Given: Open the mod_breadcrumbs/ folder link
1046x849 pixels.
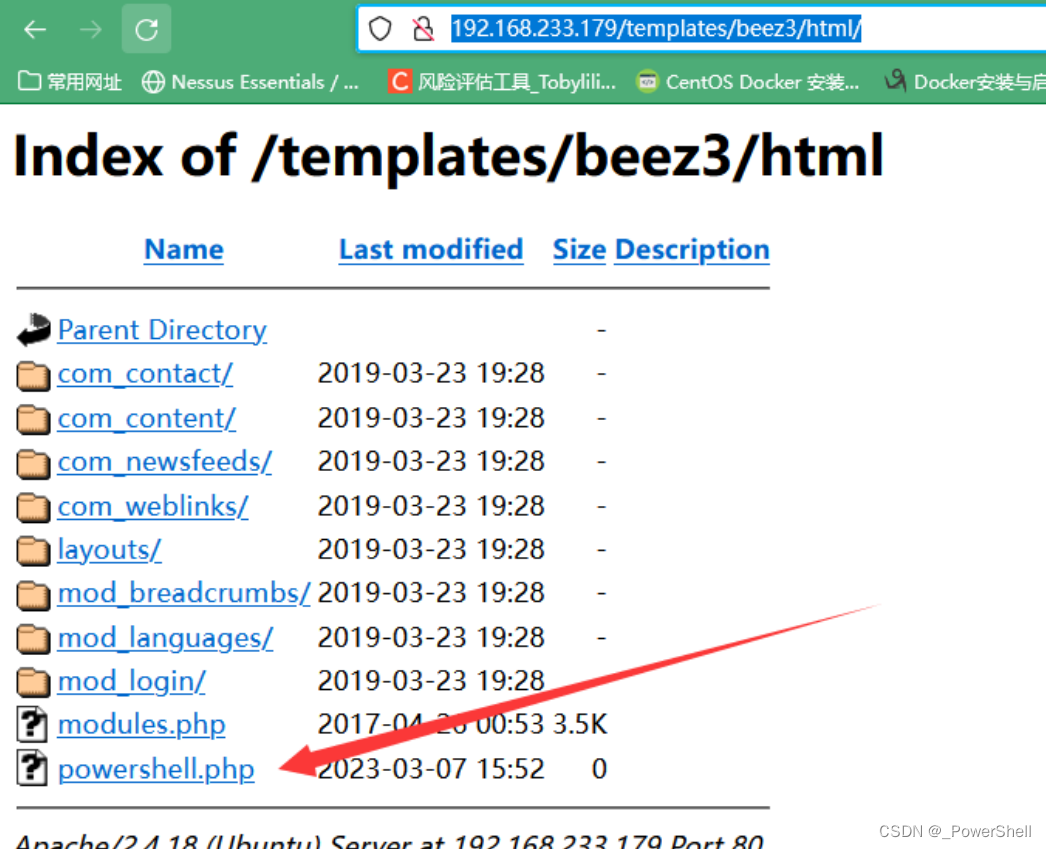Looking at the screenshot, I should (x=184, y=593).
